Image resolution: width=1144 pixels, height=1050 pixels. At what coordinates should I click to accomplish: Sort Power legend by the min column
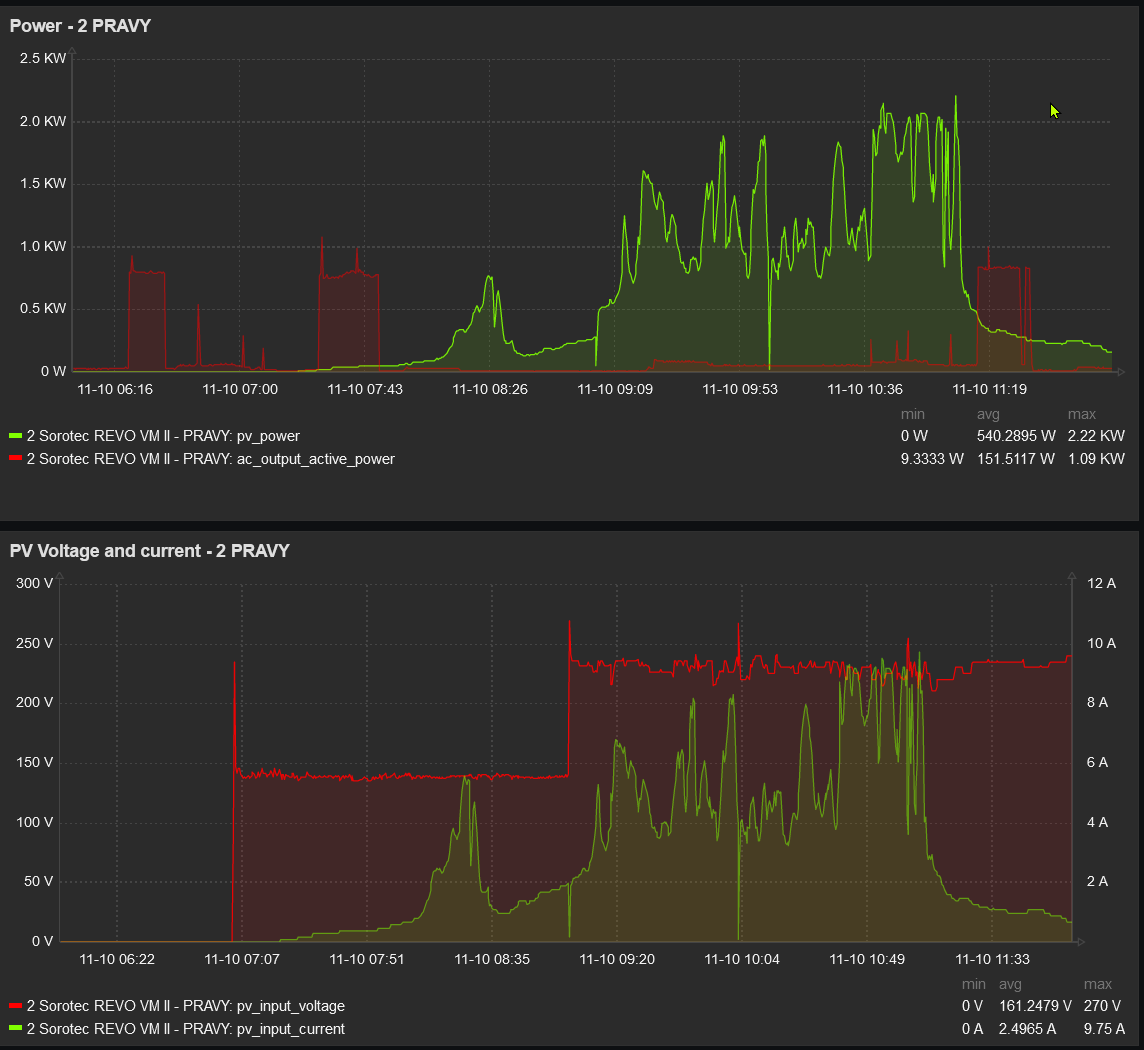[912, 414]
